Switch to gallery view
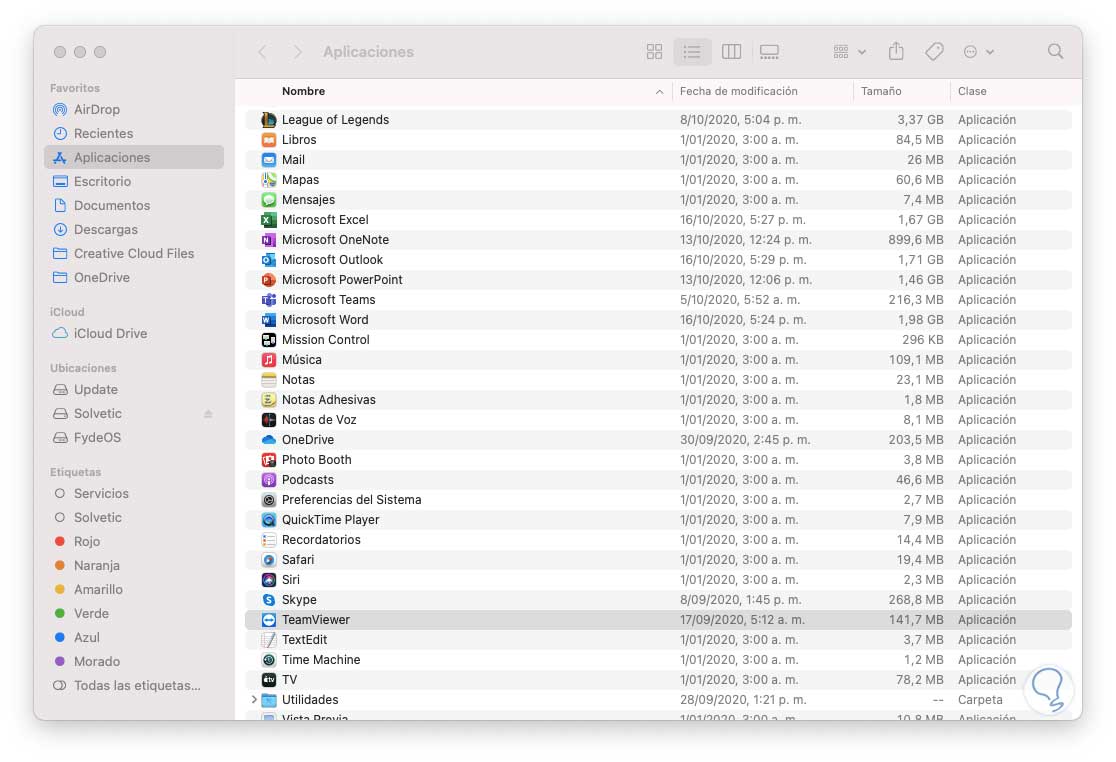Image resolution: width=1116 pixels, height=762 pixels. [x=769, y=52]
